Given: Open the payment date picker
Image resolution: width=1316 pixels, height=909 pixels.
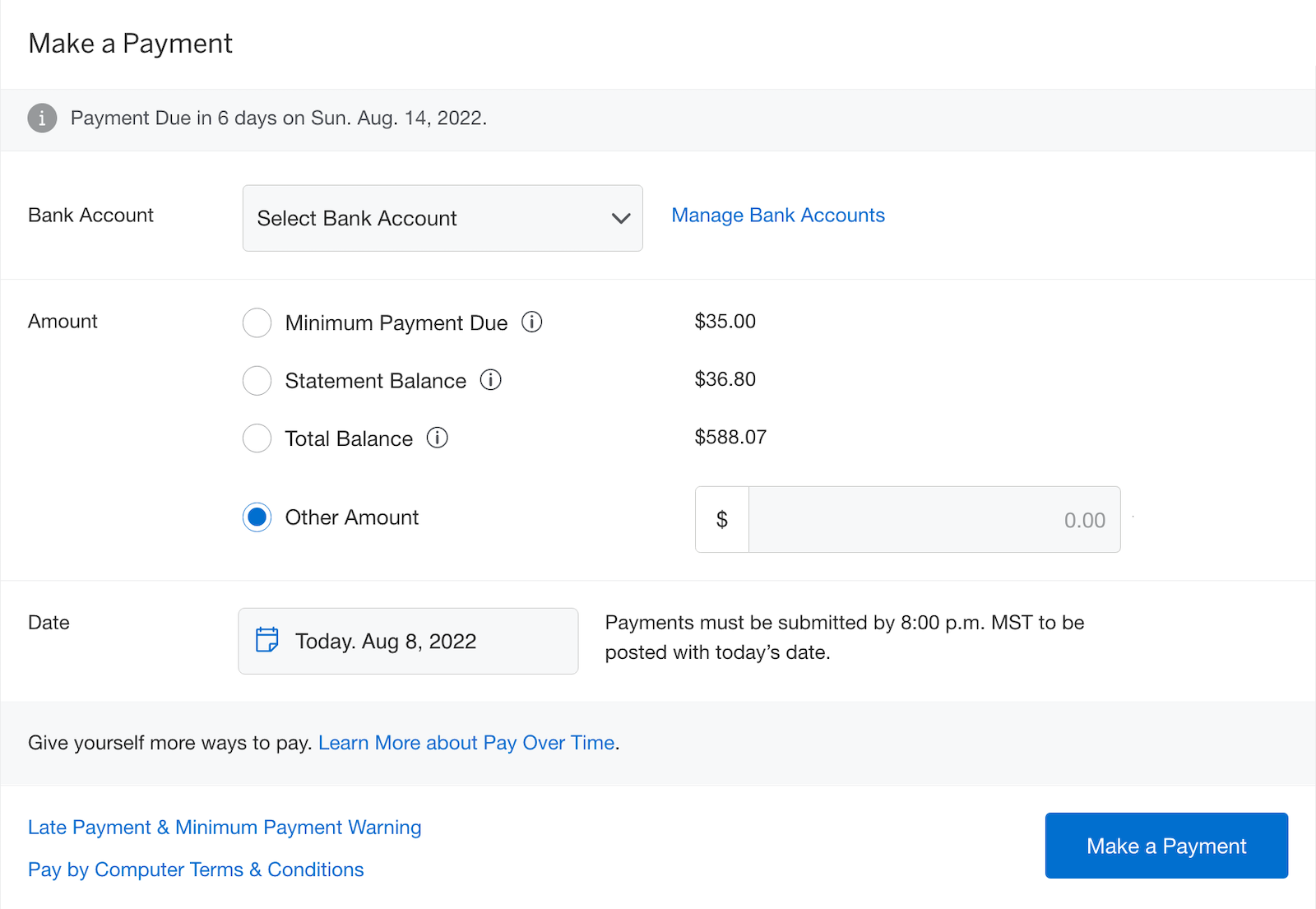Looking at the screenshot, I should point(407,641).
